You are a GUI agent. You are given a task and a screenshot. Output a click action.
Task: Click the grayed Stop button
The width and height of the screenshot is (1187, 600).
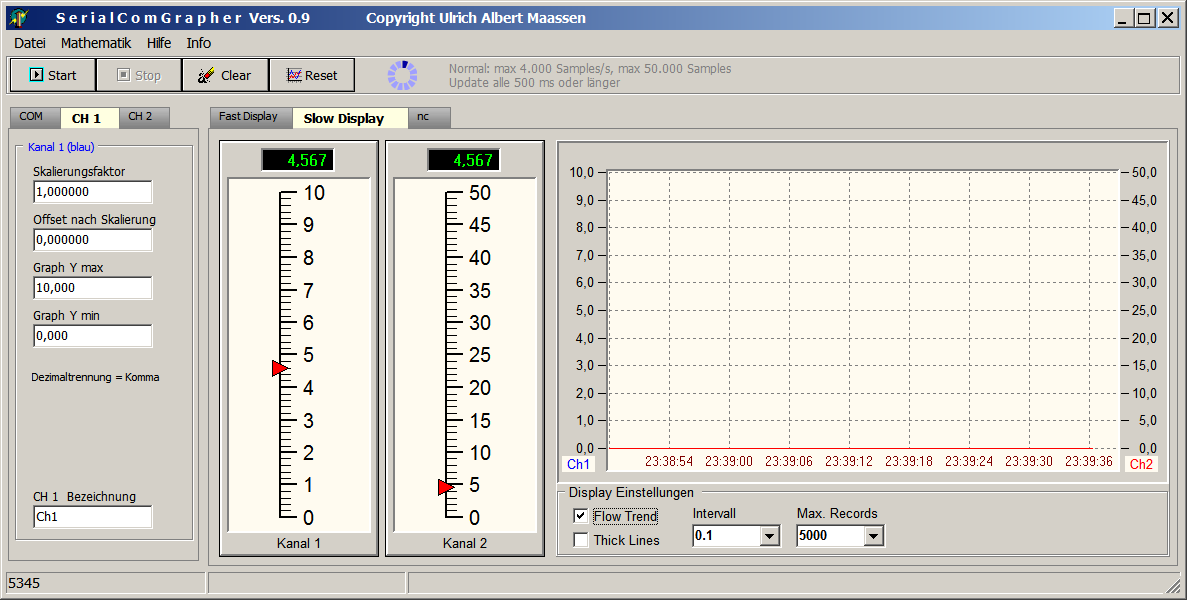click(139, 75)
